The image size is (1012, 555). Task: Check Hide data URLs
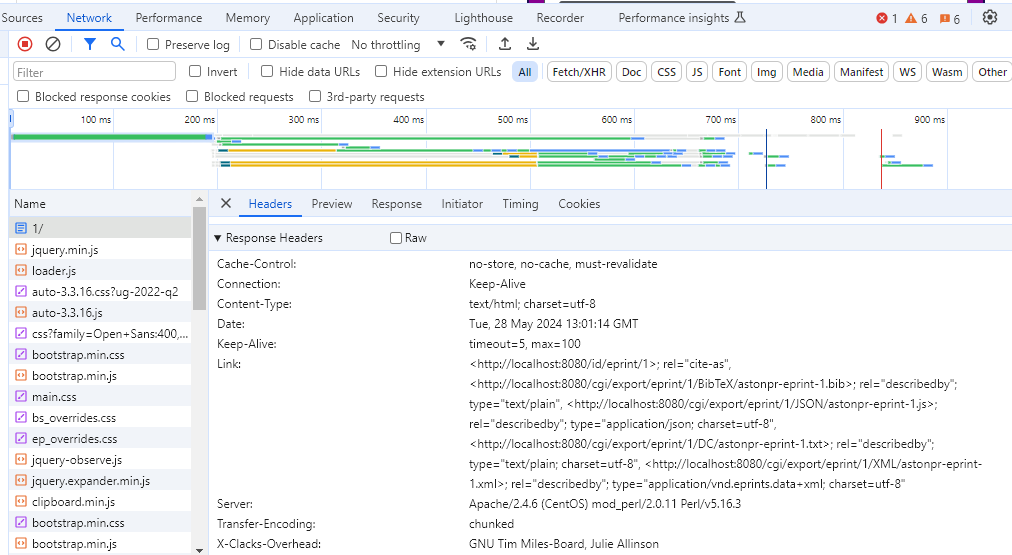point(267,71)
